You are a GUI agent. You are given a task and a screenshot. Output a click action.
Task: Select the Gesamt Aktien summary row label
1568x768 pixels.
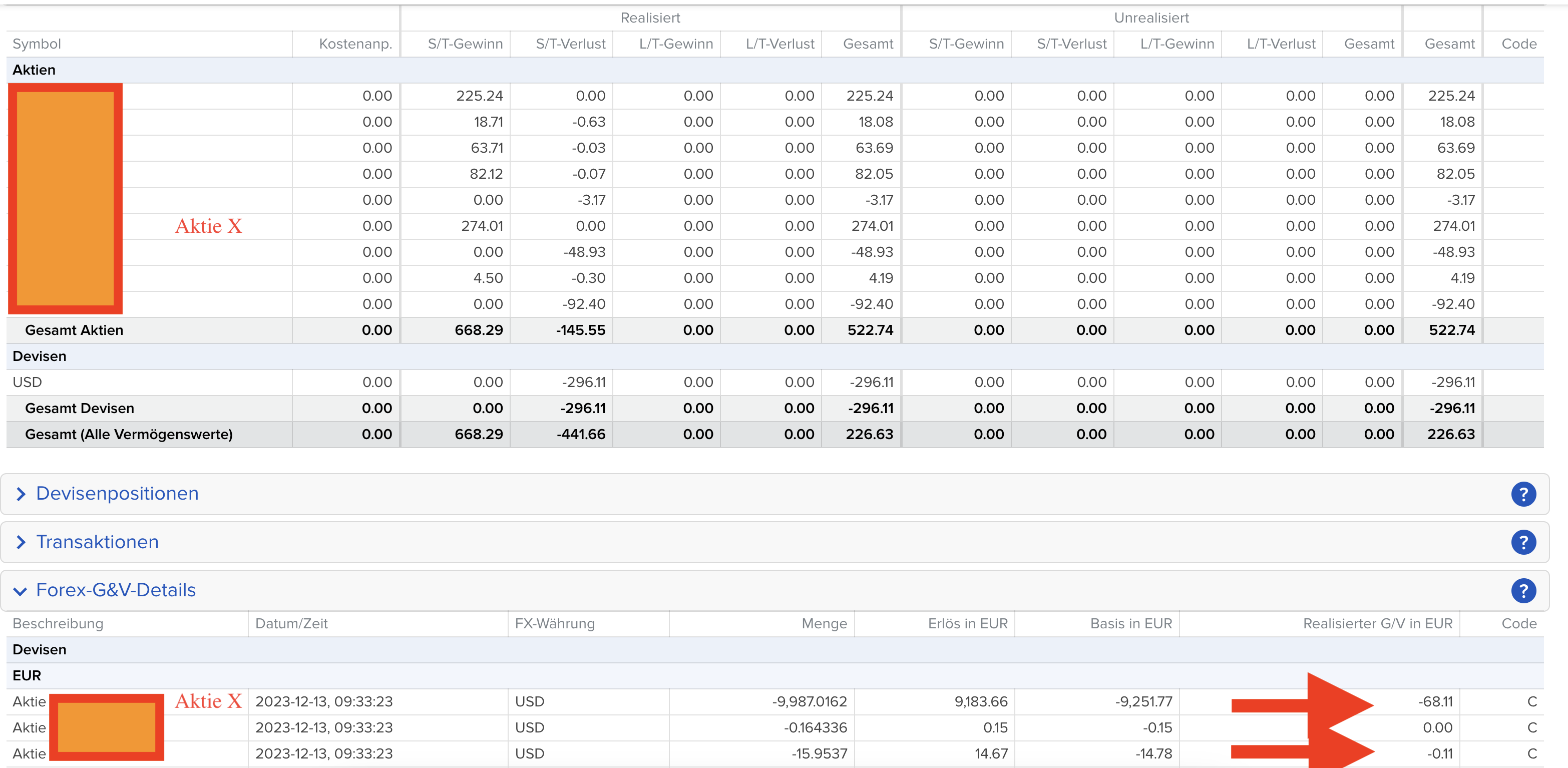click(74, 330)
